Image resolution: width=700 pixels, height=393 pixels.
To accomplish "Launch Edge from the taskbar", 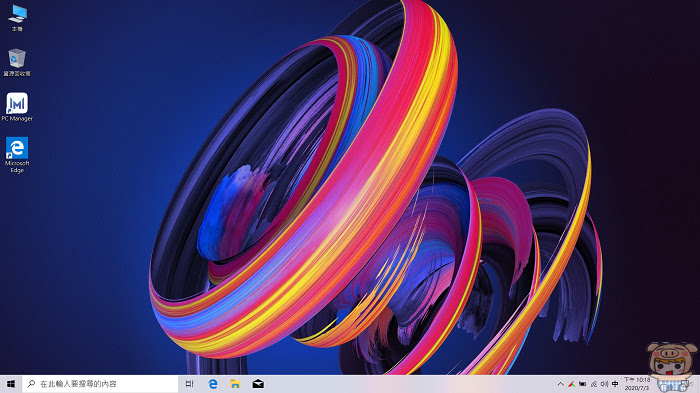I will pos(213,384).
